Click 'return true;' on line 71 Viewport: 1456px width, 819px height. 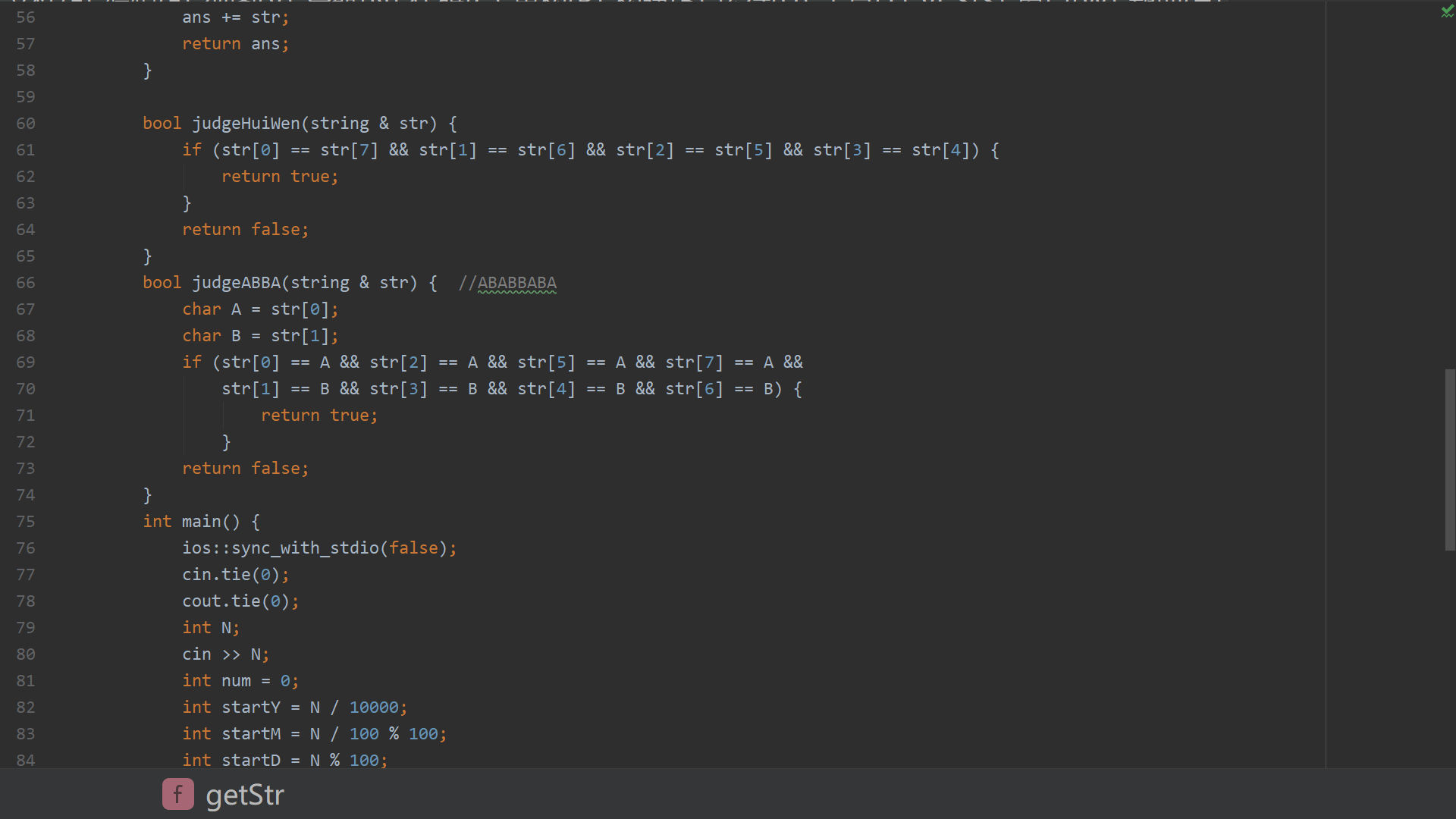[x=319, y=416]
